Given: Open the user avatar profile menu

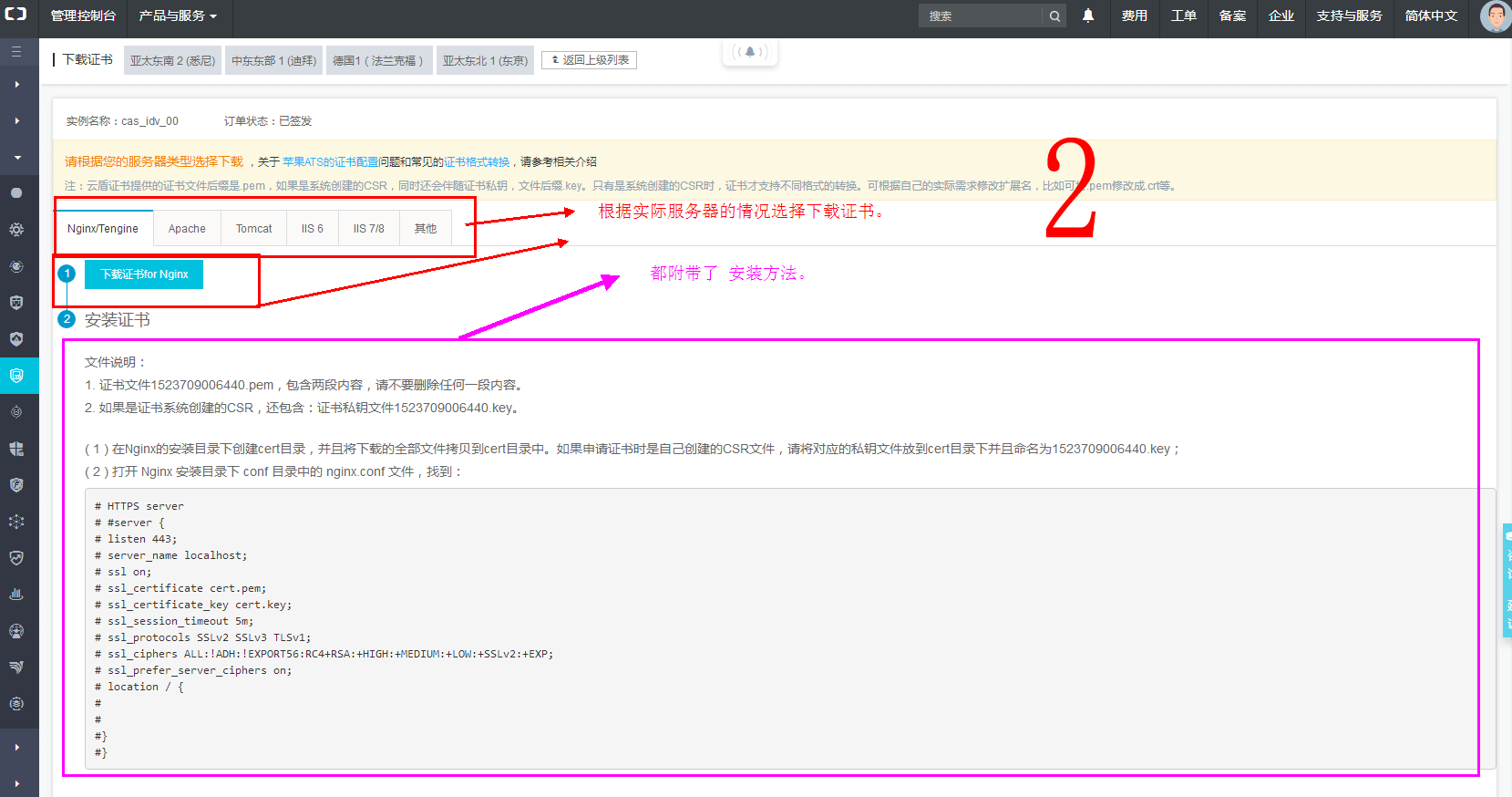Looking at the screenshot, I should click(x=1495, y=16).
